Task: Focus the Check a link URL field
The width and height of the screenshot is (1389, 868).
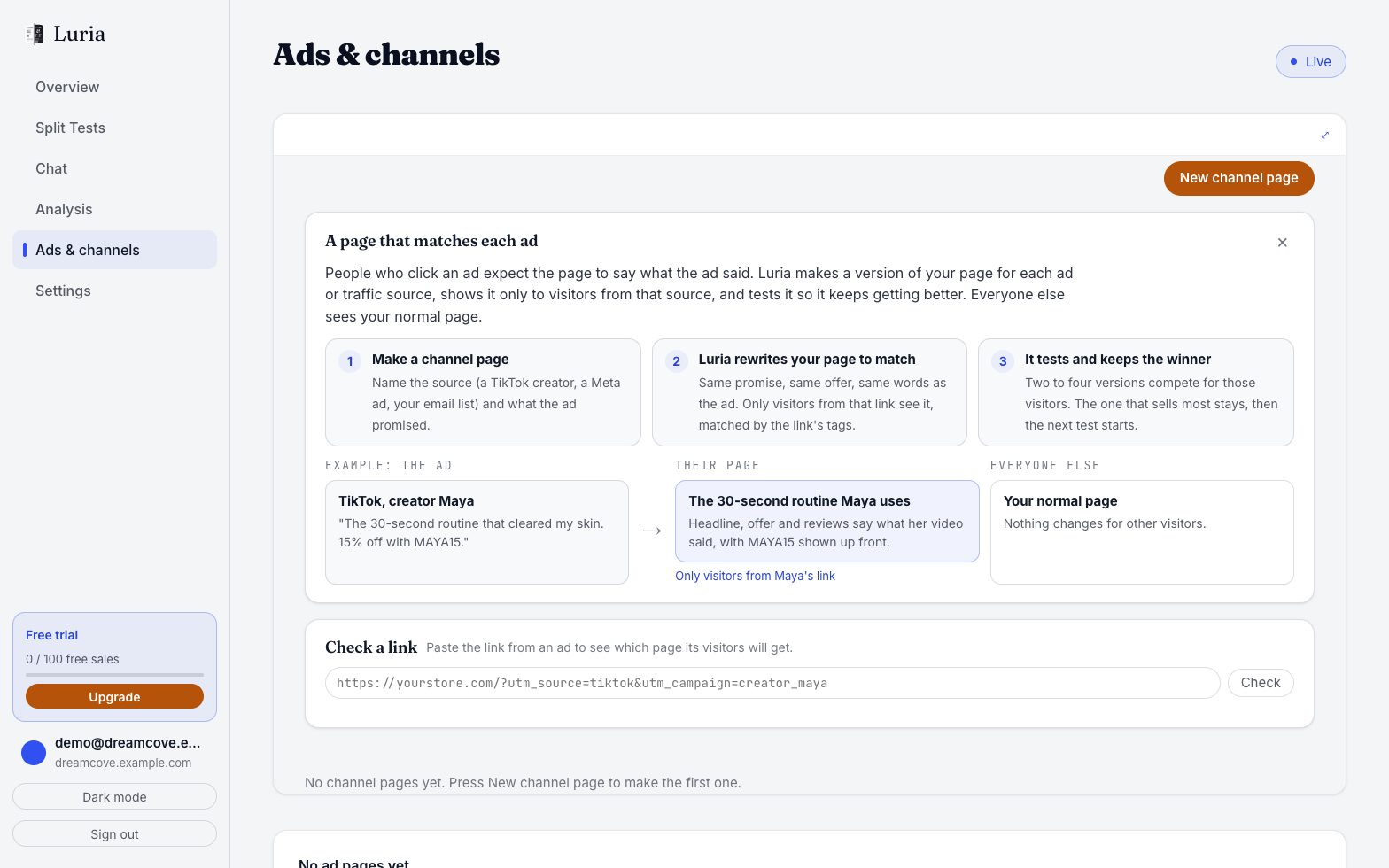Action: [772, 683]
